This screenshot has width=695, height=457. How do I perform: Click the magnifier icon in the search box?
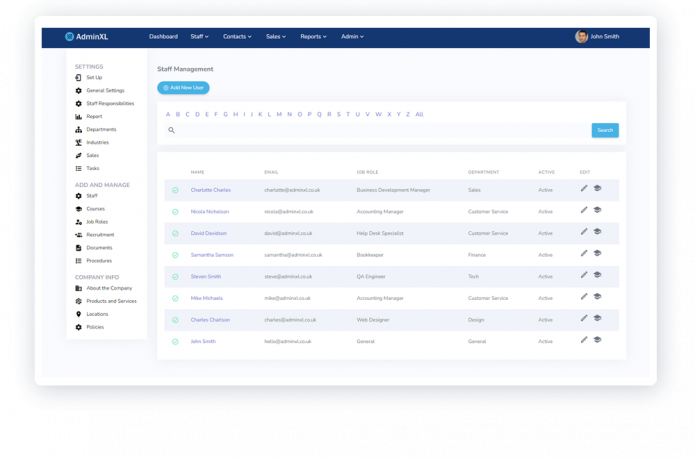click(x=172, y=130)
